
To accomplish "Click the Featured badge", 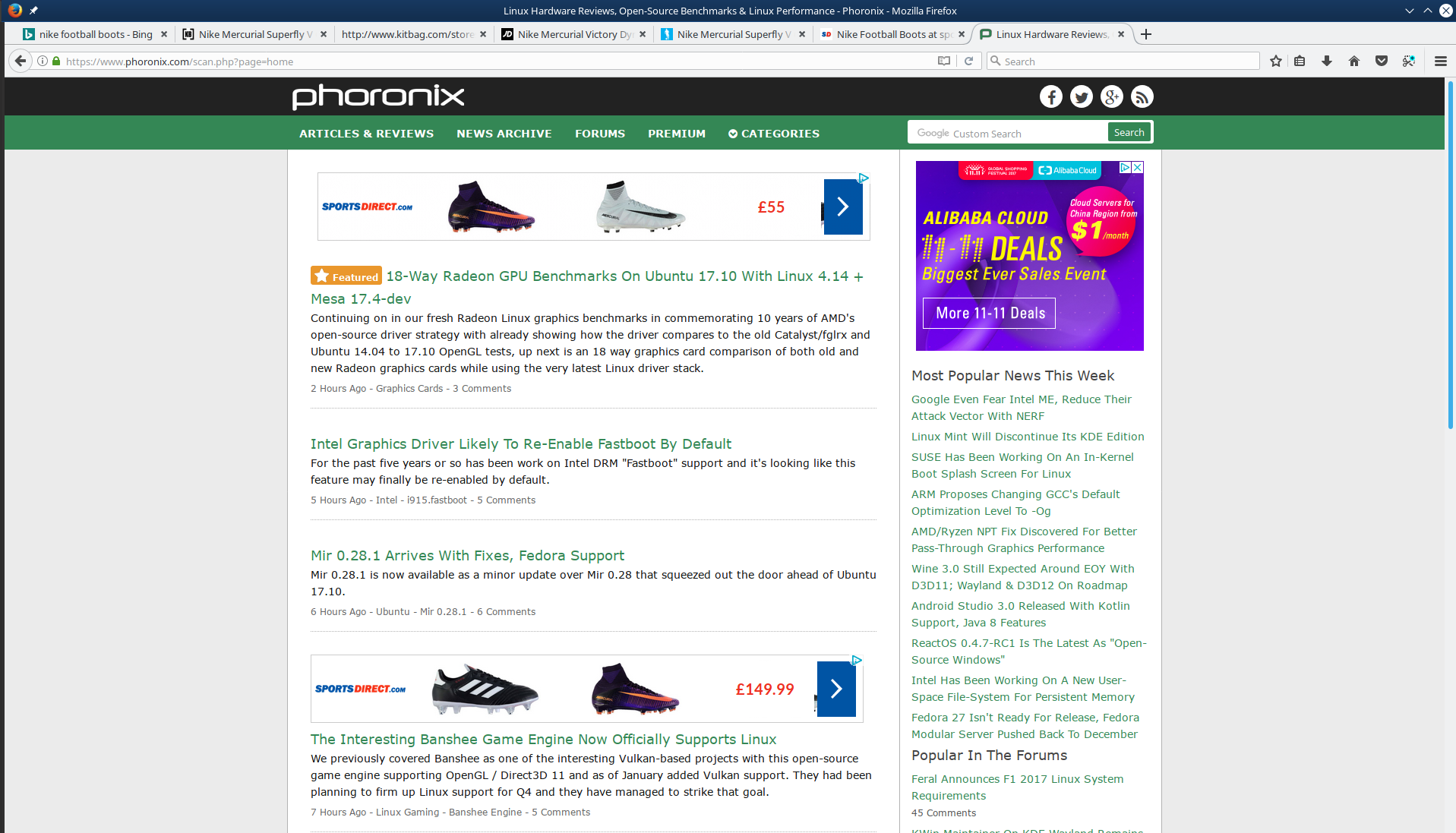I will (346, 276).
